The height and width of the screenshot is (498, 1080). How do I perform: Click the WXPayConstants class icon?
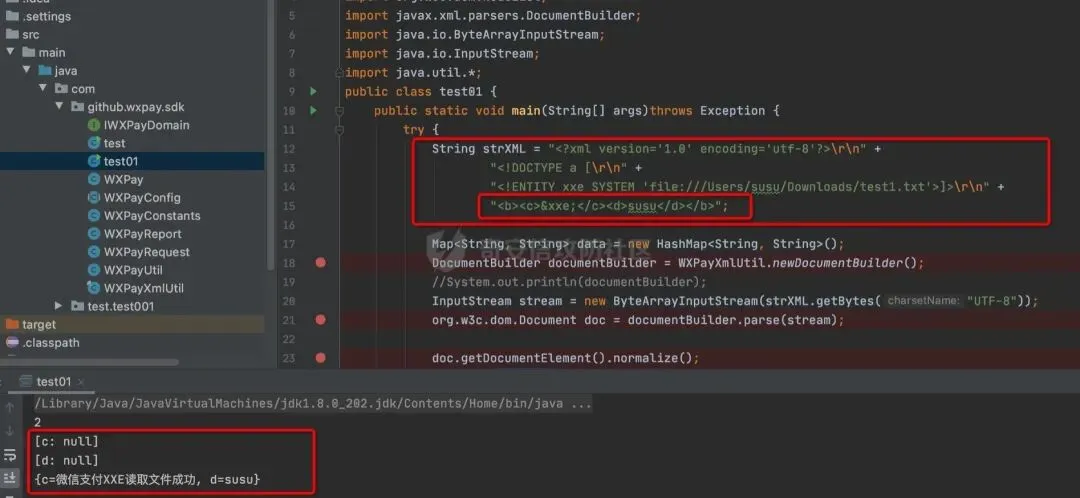[x=94, y=216]
